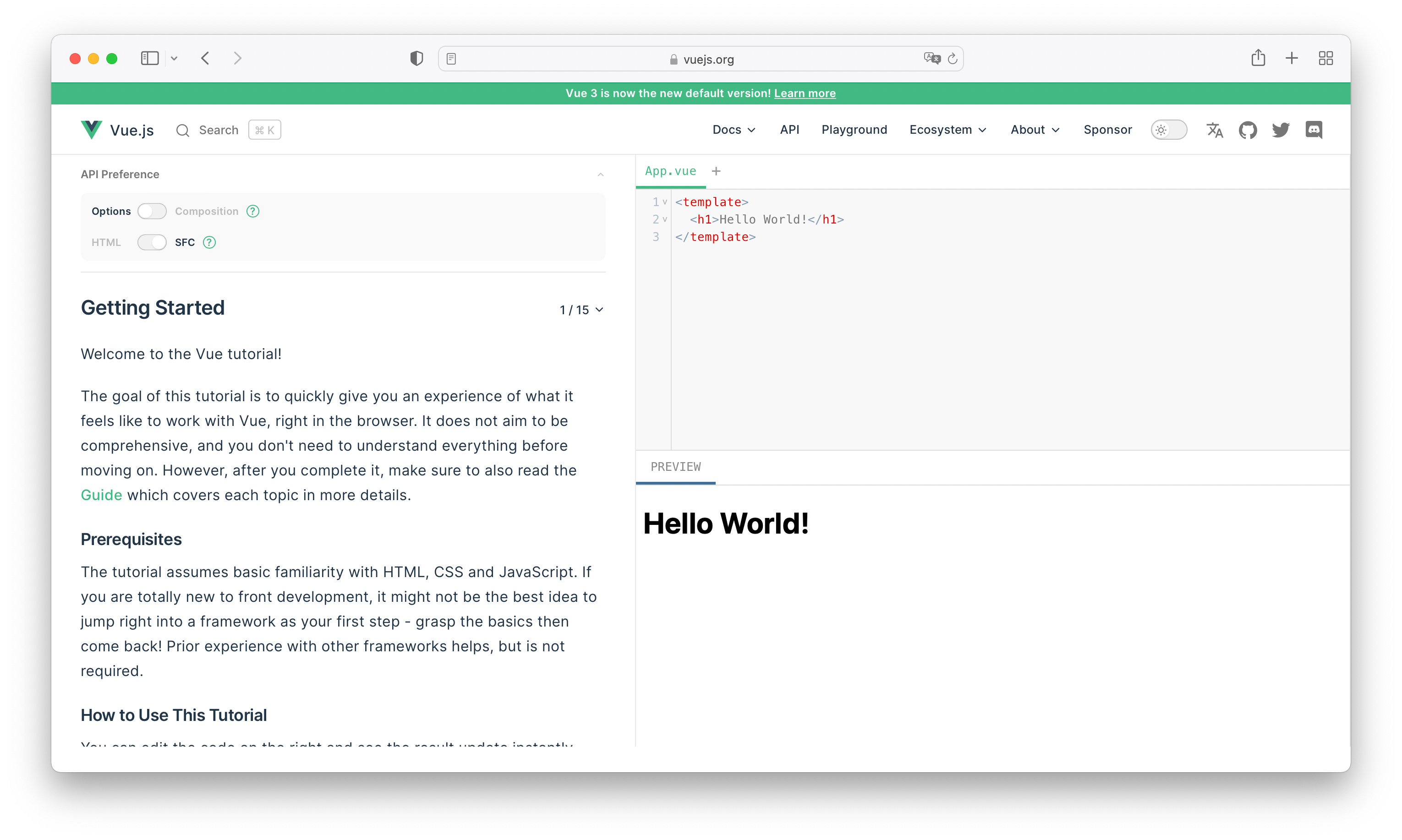The width and height of the screenshot is (1402, 840).
Task: Reload the page using refresh icon
Action: click(x=953, y=59)
